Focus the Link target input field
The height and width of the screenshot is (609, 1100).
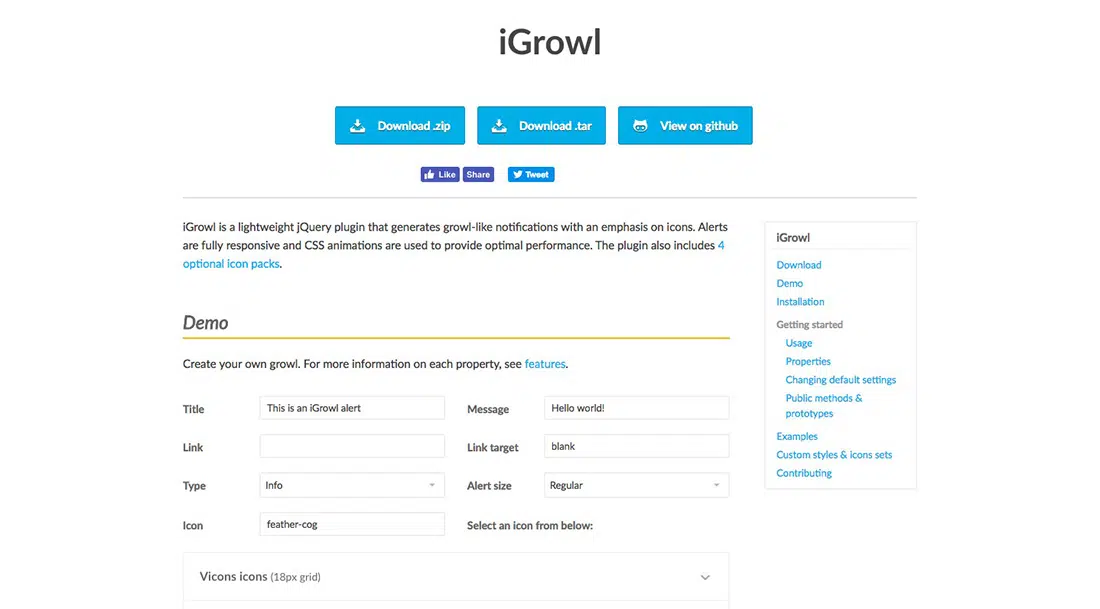637,446
